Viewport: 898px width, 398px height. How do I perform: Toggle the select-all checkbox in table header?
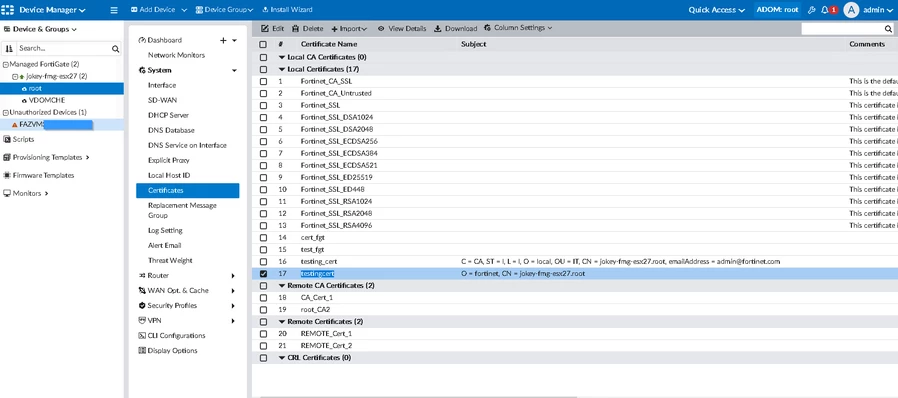(x=263, y=44)
